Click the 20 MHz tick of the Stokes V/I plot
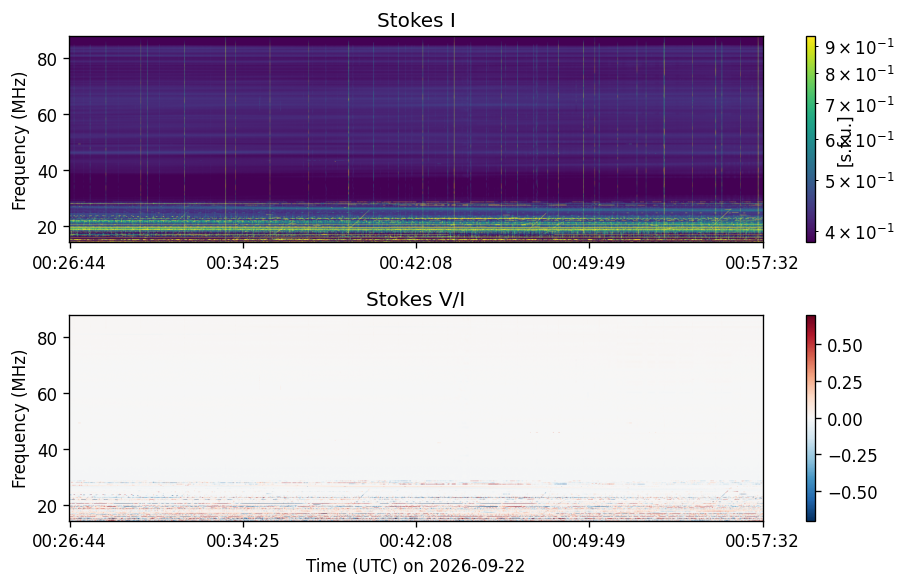The height and width of the screenshot is (587, 906). [47, 506]
